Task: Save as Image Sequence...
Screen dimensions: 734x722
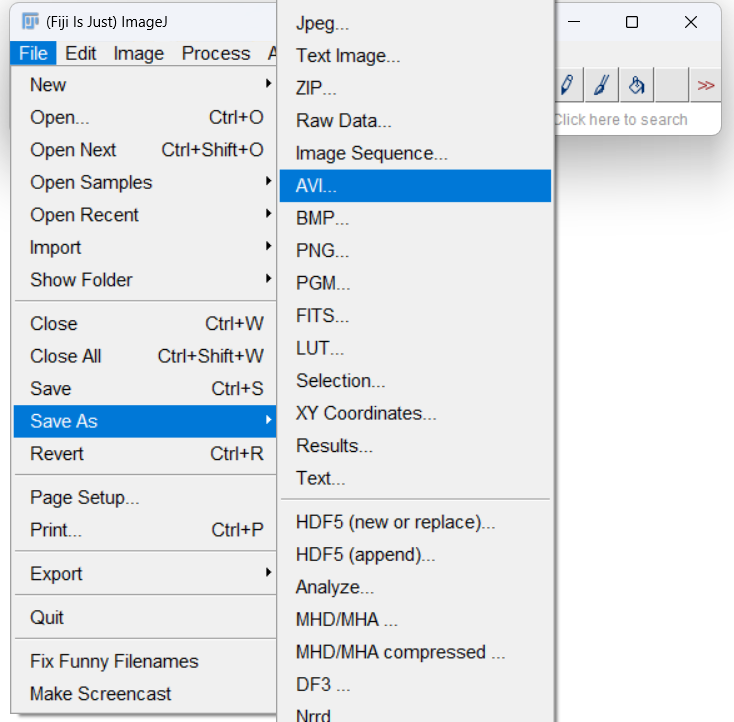Action: (415, 153)
